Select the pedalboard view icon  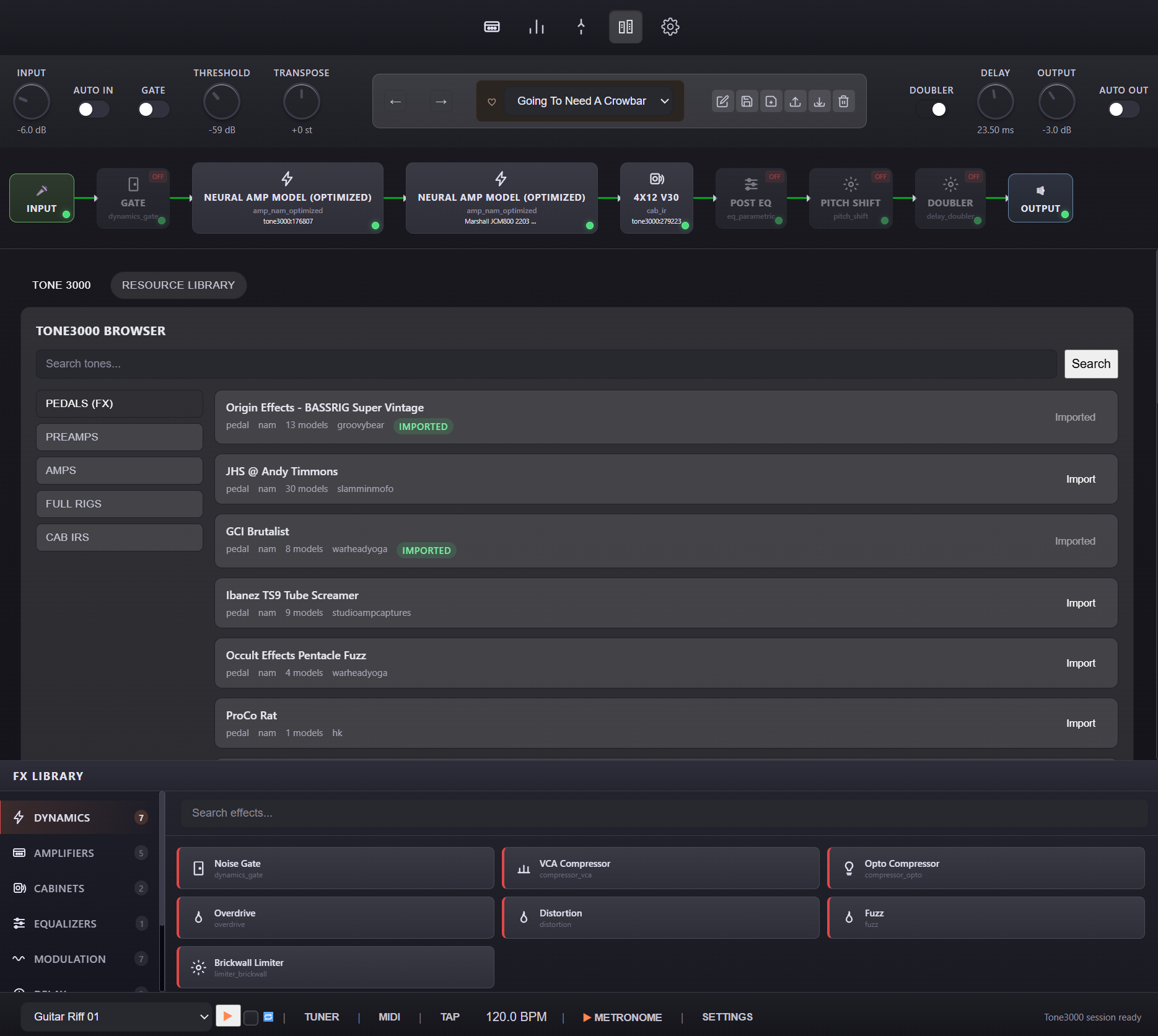(625, 27)
